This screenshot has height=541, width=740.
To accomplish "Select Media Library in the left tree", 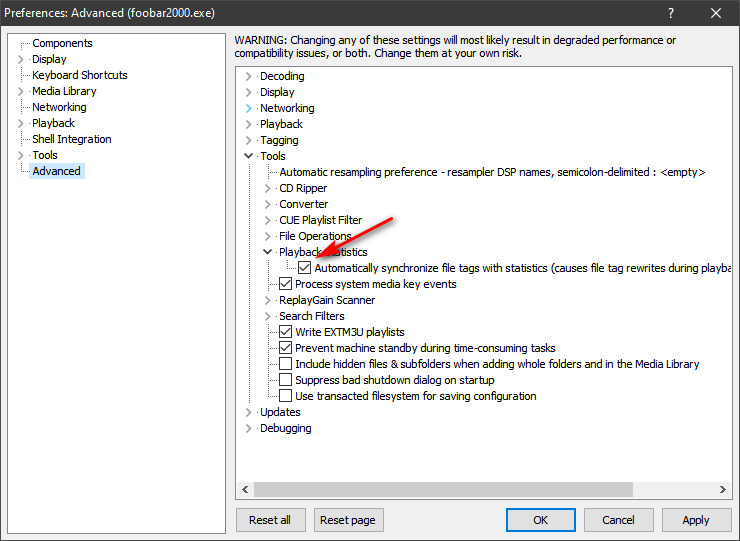I will coord(64,91).
